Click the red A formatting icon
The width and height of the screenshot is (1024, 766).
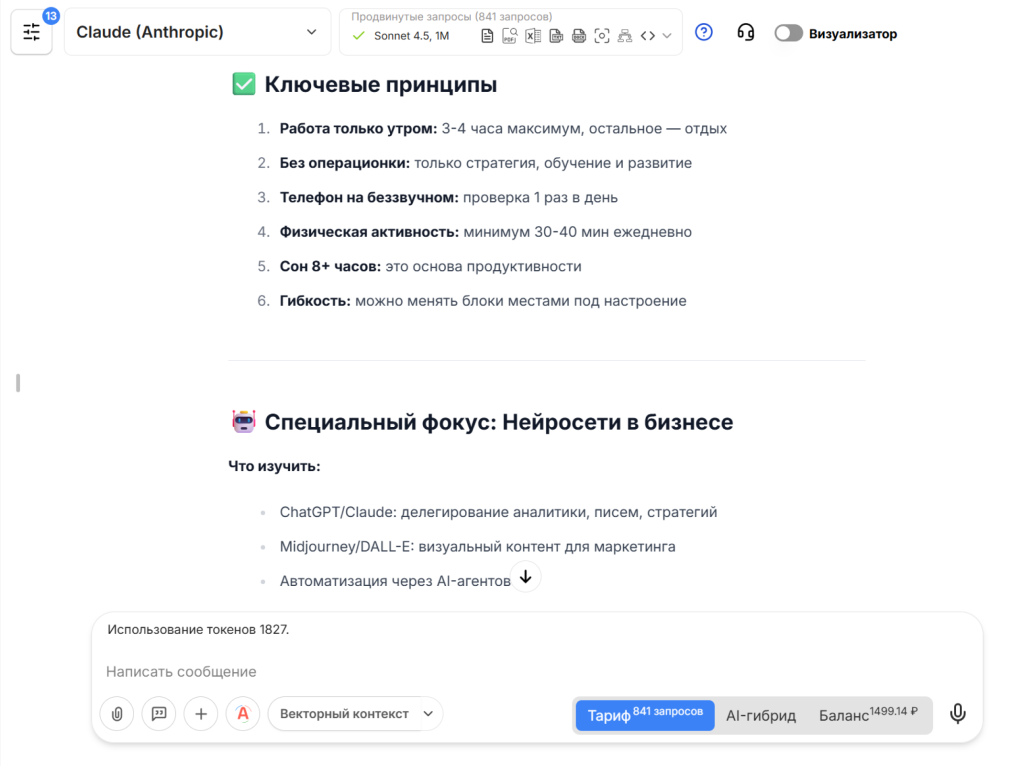pos(243,714)
